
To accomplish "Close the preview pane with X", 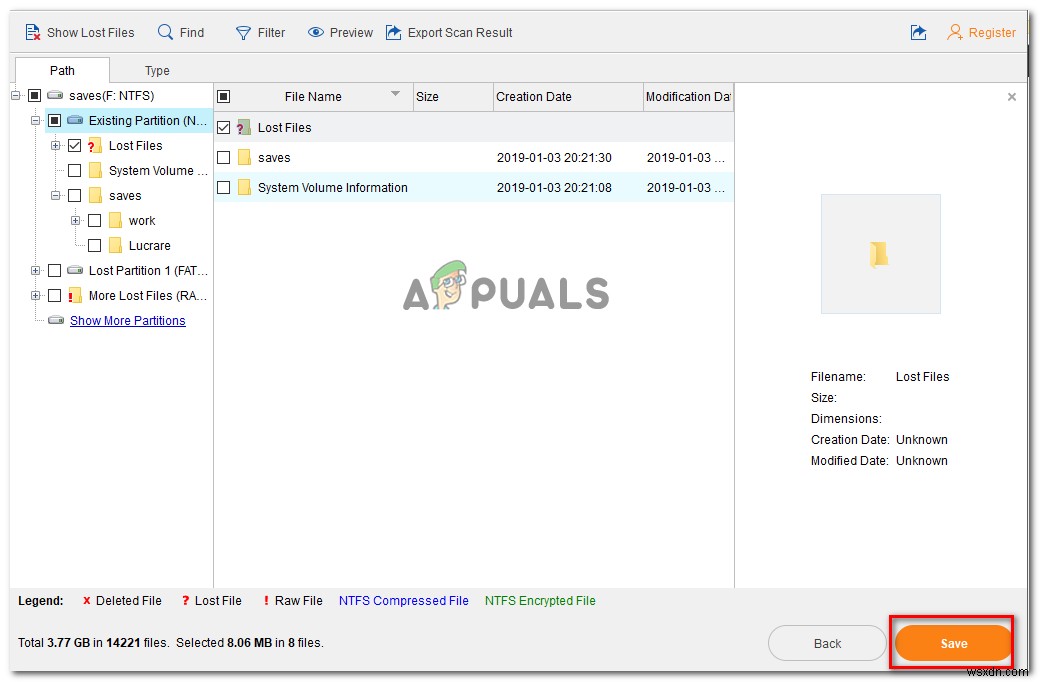I will tap(1011, 97).
